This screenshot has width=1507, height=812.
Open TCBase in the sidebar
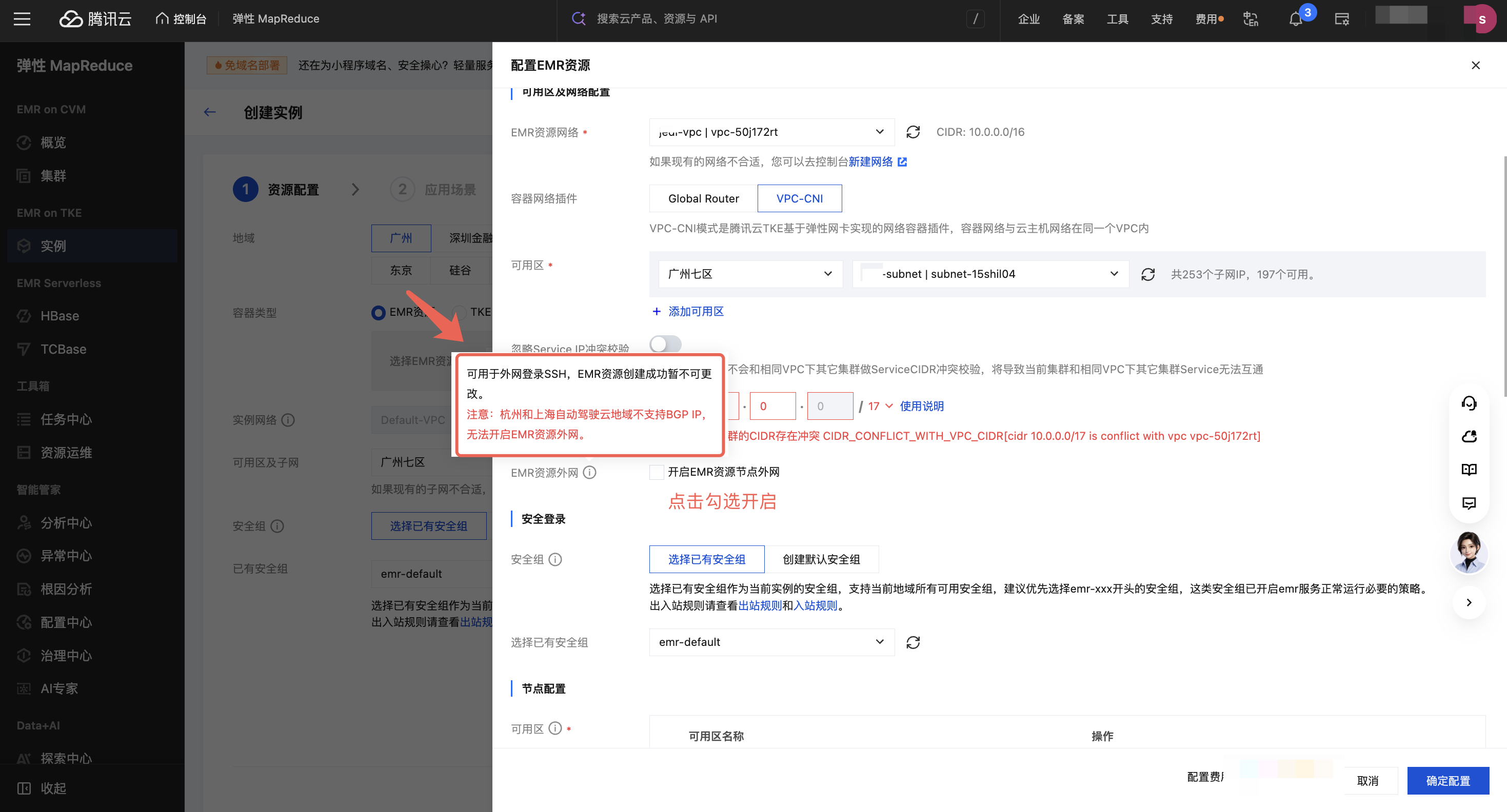[x=63, y=350]
